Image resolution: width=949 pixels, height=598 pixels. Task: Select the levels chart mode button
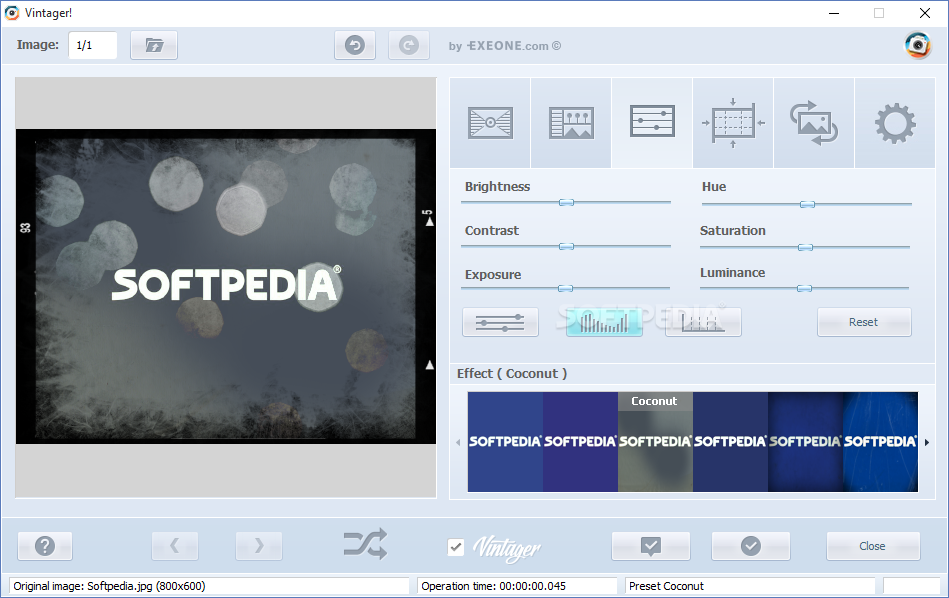click(x=703, y=322)
